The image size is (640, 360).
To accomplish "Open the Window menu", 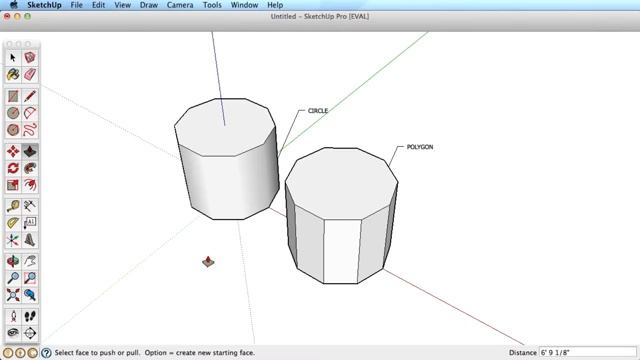I will pos(244,5).
